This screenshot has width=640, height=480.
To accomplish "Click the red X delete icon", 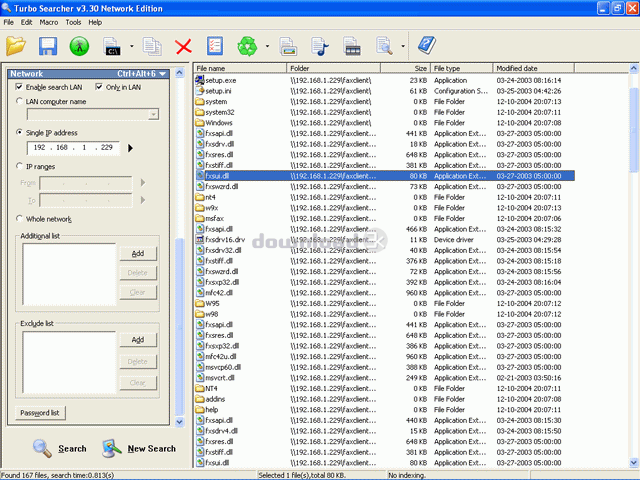I will [x=183, y=47].
